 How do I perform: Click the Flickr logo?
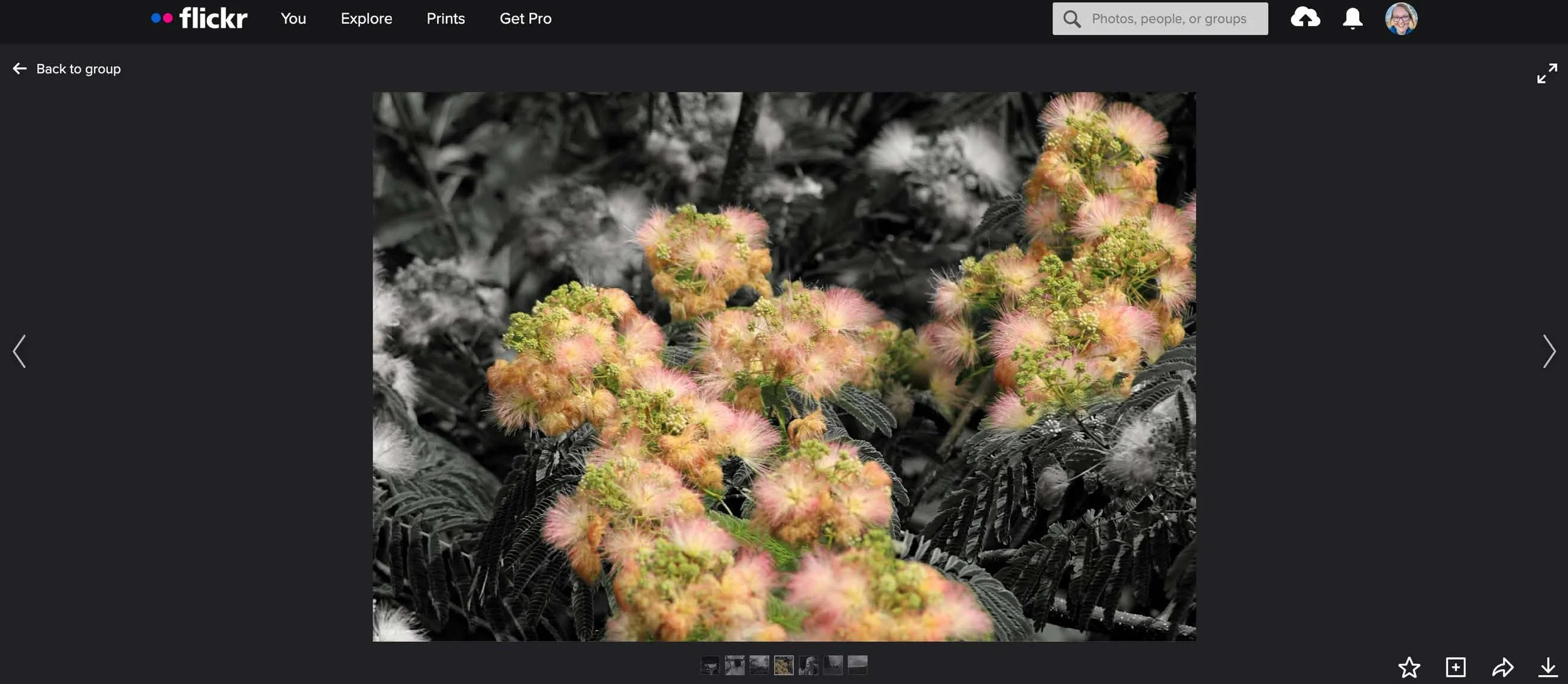199,18
